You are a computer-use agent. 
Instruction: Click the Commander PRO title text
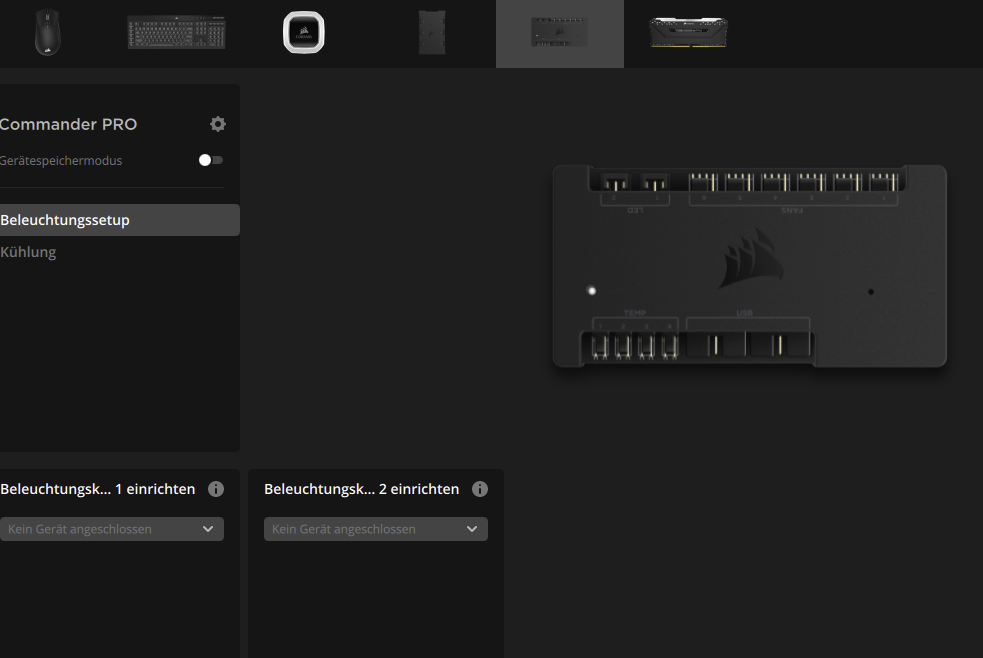pos(68,124)
